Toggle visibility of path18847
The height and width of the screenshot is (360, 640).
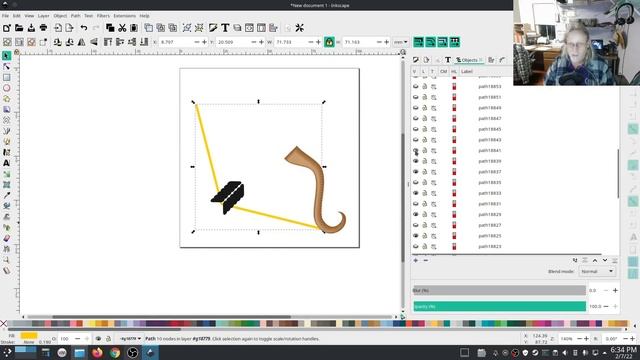(416, 118)
